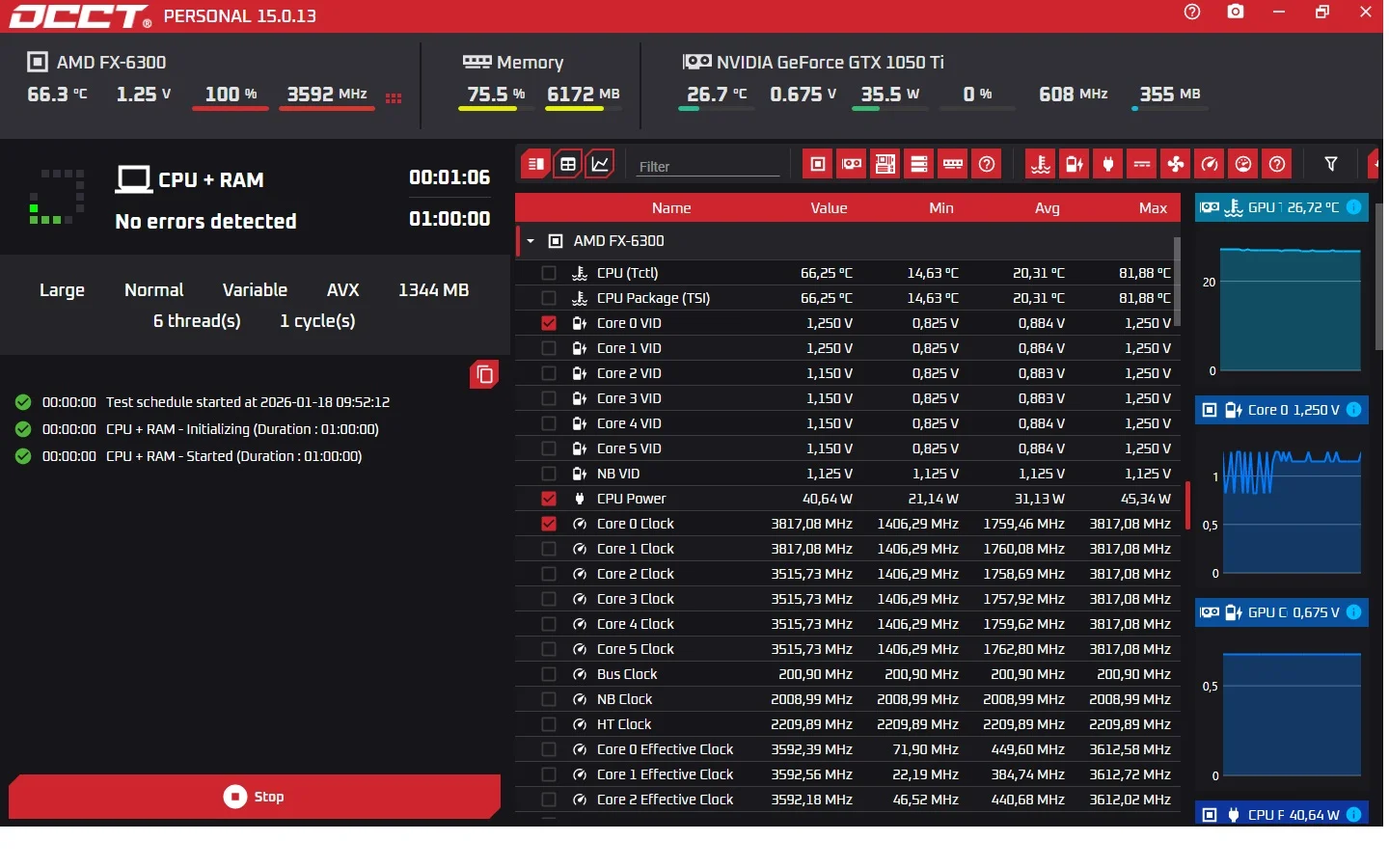This screenshot has width=1389, height=868.
Task: Click the GPU 0,675 V voltage graph
Action: coord(1291,714)
